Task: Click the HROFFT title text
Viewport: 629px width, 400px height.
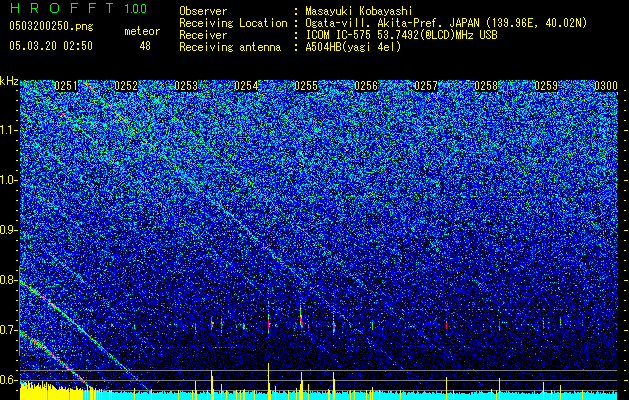Action: (62, 8)
